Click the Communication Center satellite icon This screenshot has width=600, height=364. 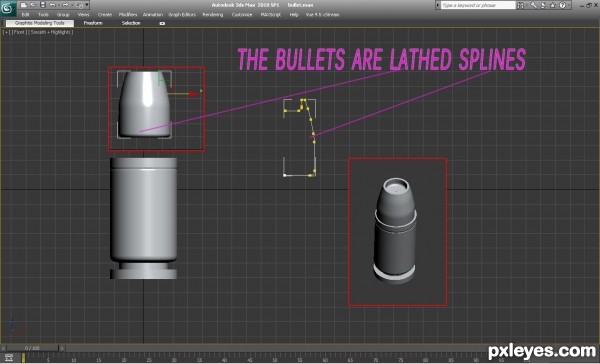(x=543, y=5)
